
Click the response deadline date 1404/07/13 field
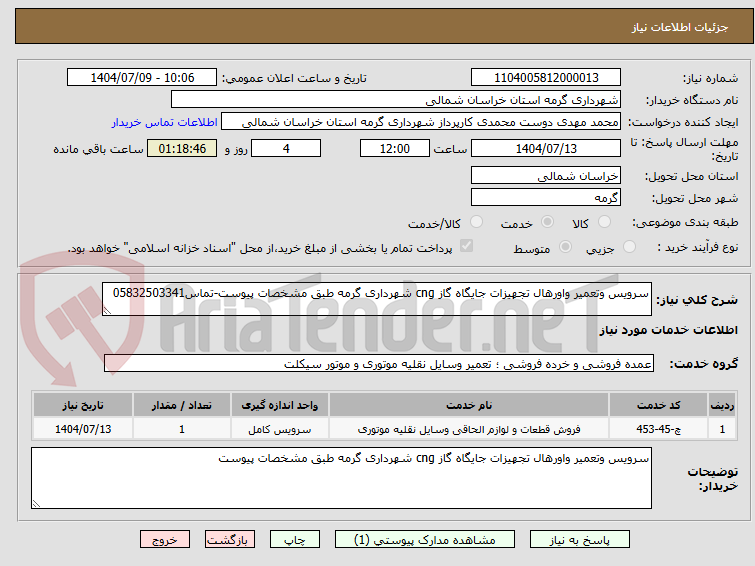(x=546, y=148)
